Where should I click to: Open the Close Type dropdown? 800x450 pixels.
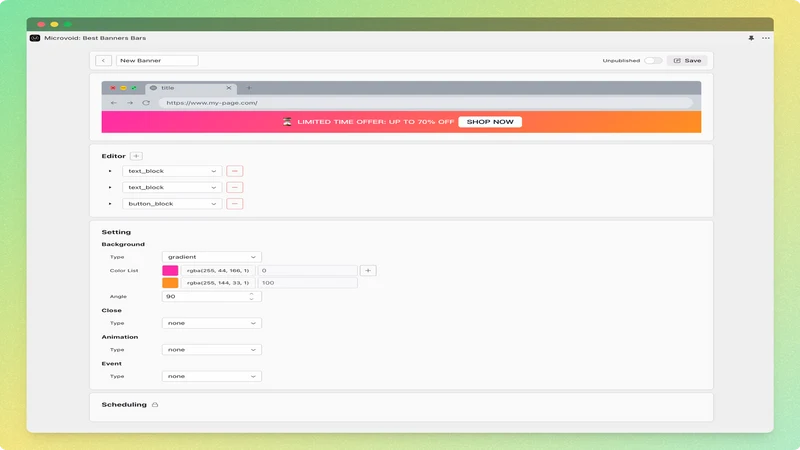pyautogui.click(x=212, y=323)
